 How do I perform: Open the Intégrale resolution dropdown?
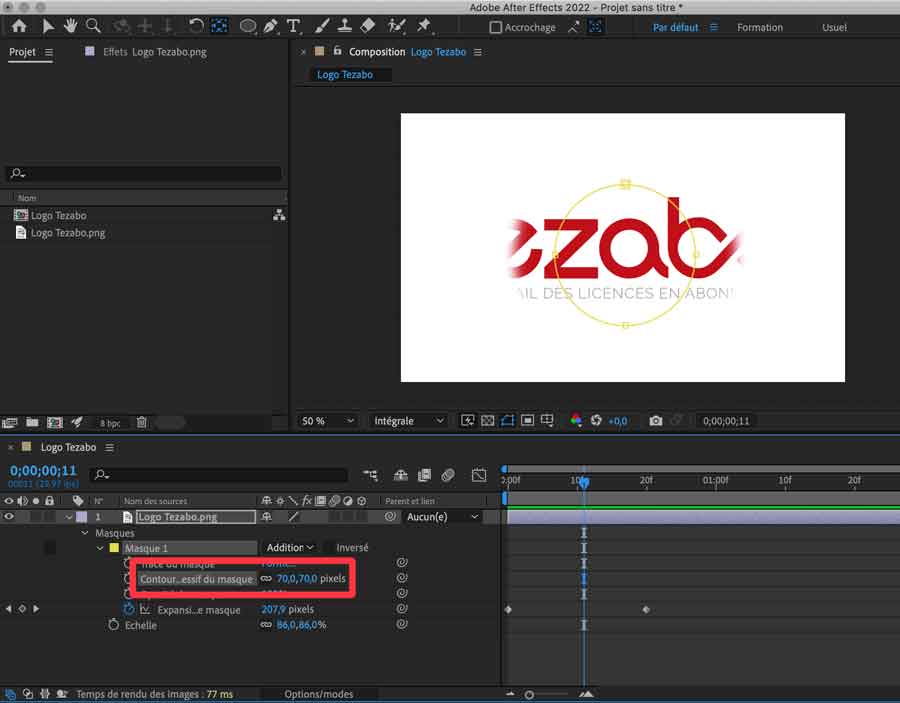tap(409, 421)
